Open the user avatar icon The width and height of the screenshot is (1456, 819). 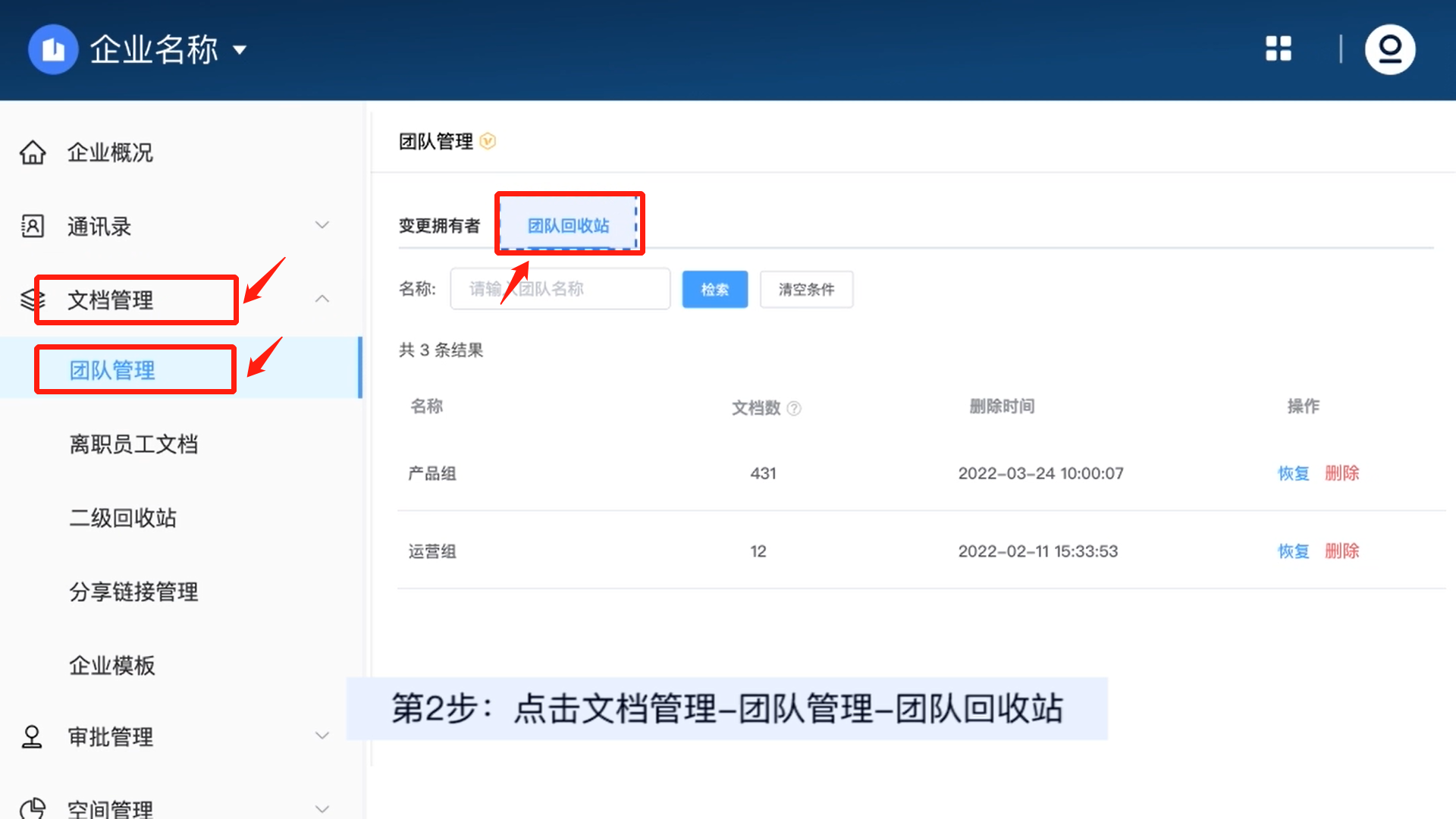[1390, 50]
